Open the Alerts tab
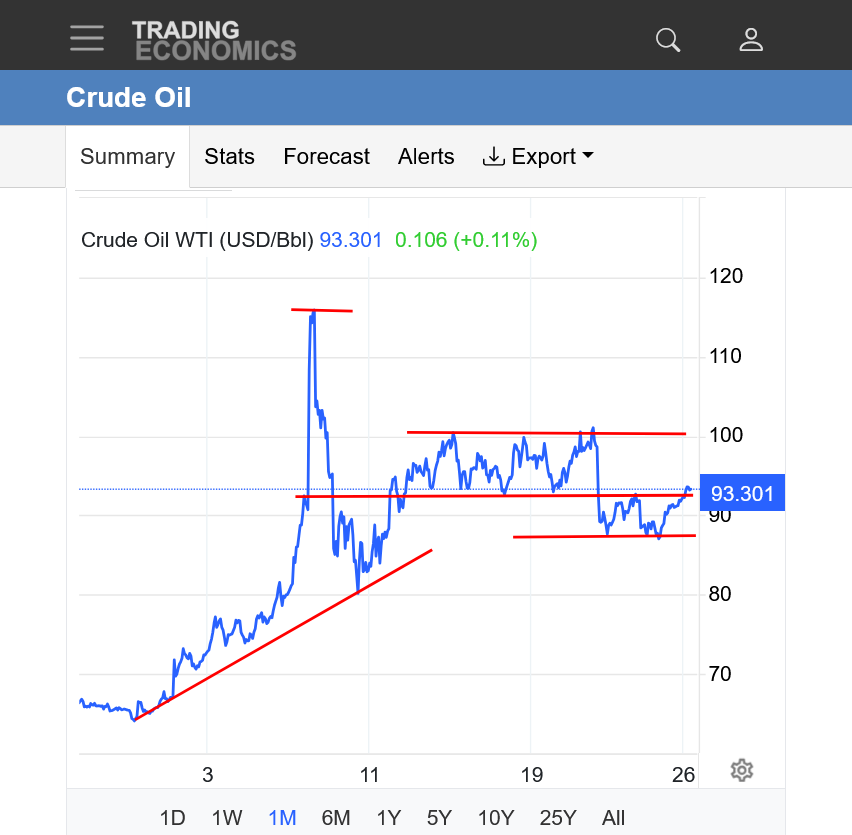 coord(426,157)
